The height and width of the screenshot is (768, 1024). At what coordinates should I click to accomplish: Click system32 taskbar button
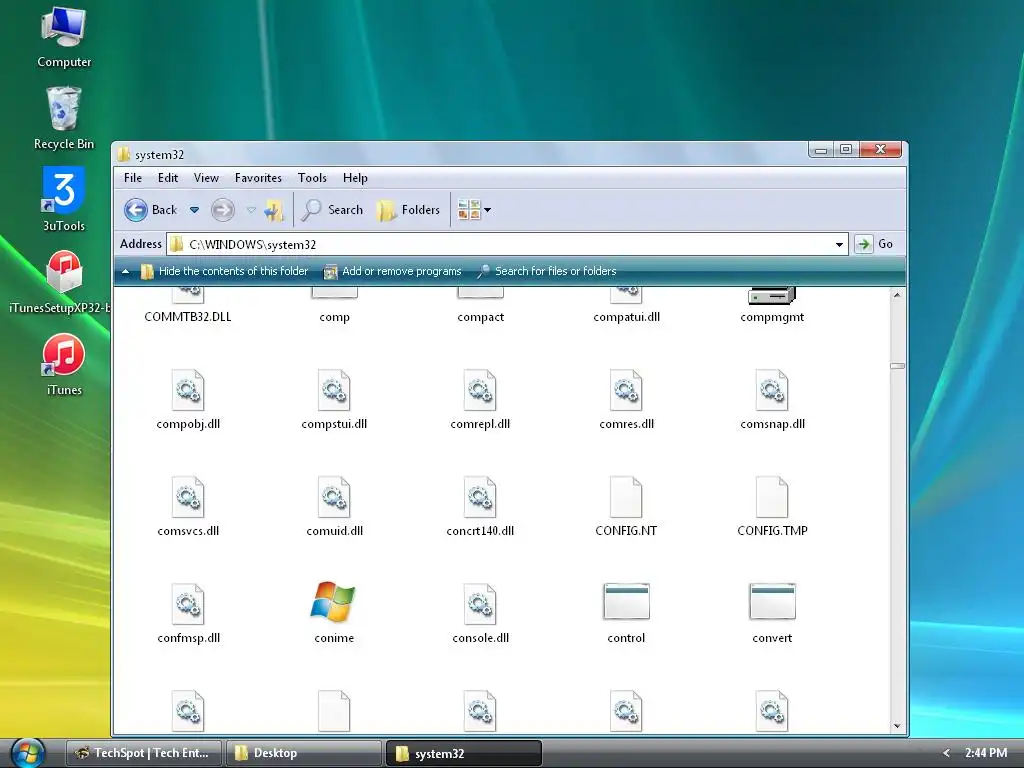tap(464, 753)
